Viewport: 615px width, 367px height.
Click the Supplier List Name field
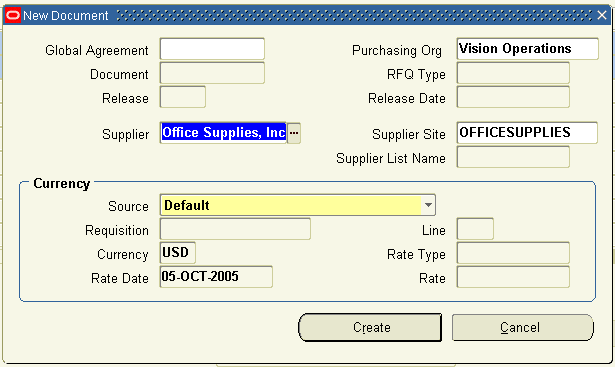(513, 157)
